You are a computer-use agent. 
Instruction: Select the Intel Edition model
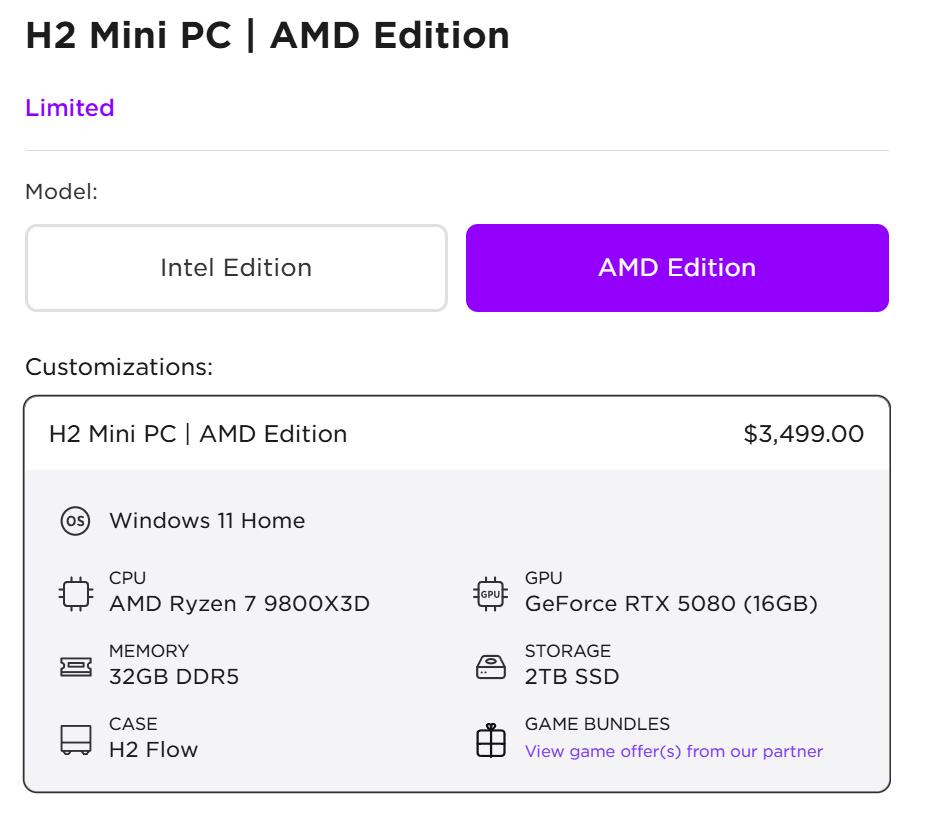pyautogui.click(x=236, y=268)
